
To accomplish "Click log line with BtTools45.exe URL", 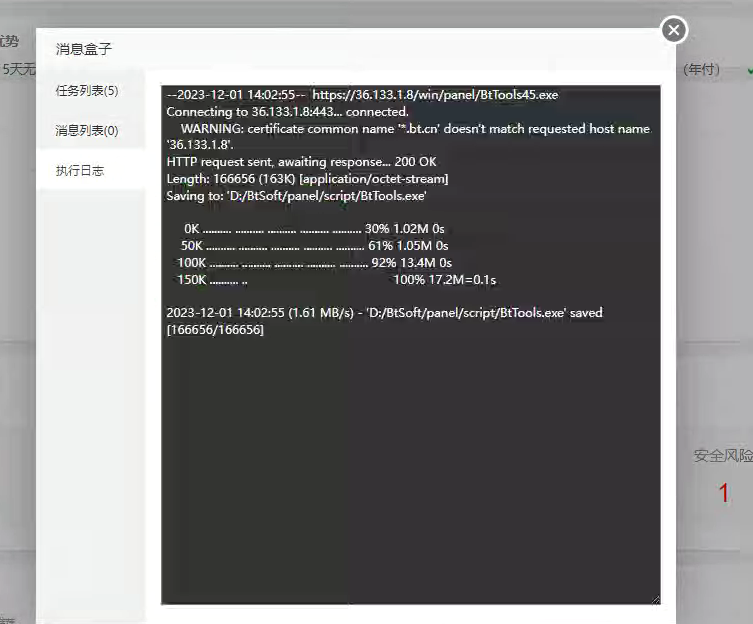I will [x=362, y=95].
